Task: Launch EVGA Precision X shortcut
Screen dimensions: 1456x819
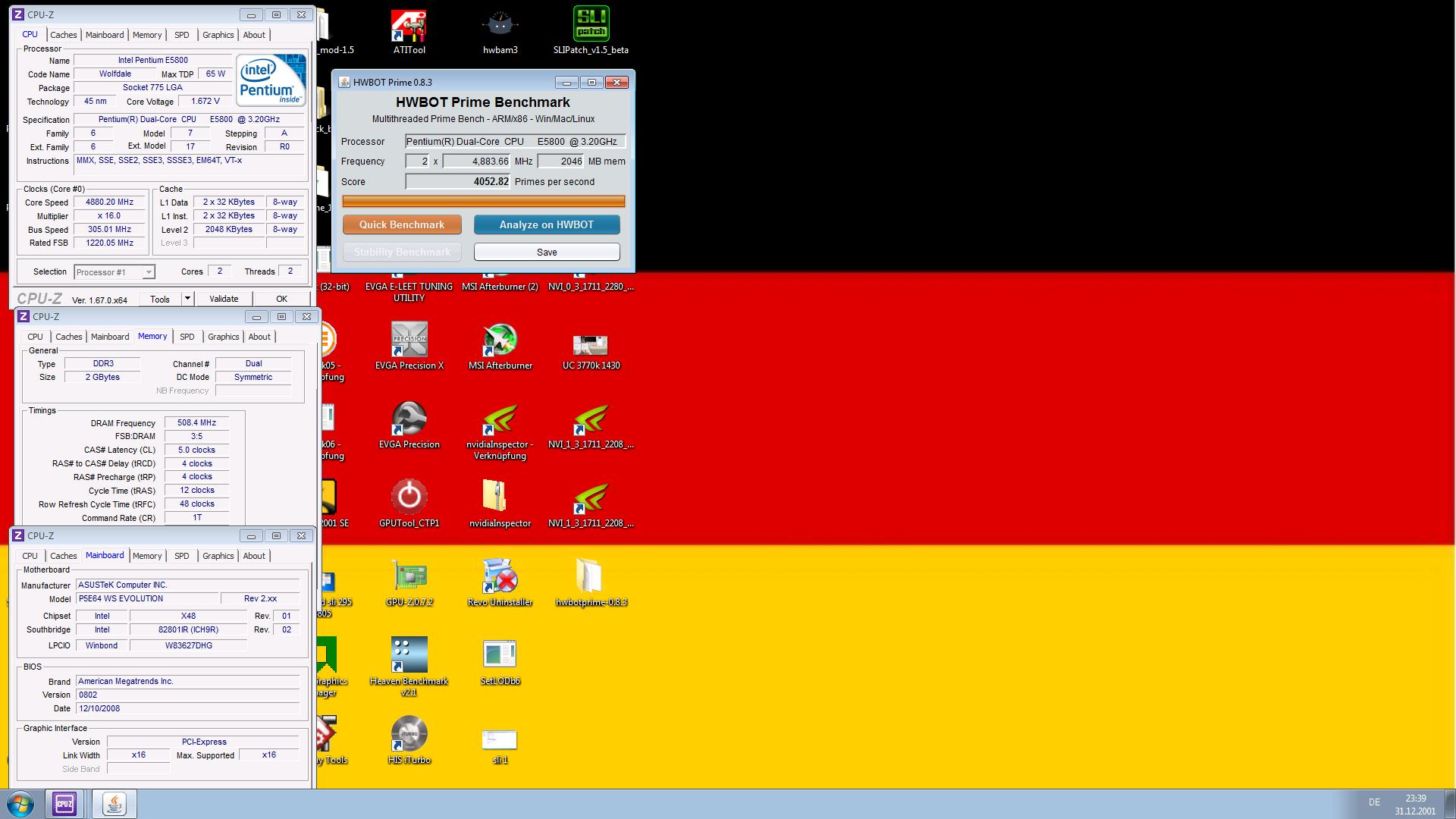Action: tap(409, 347)
